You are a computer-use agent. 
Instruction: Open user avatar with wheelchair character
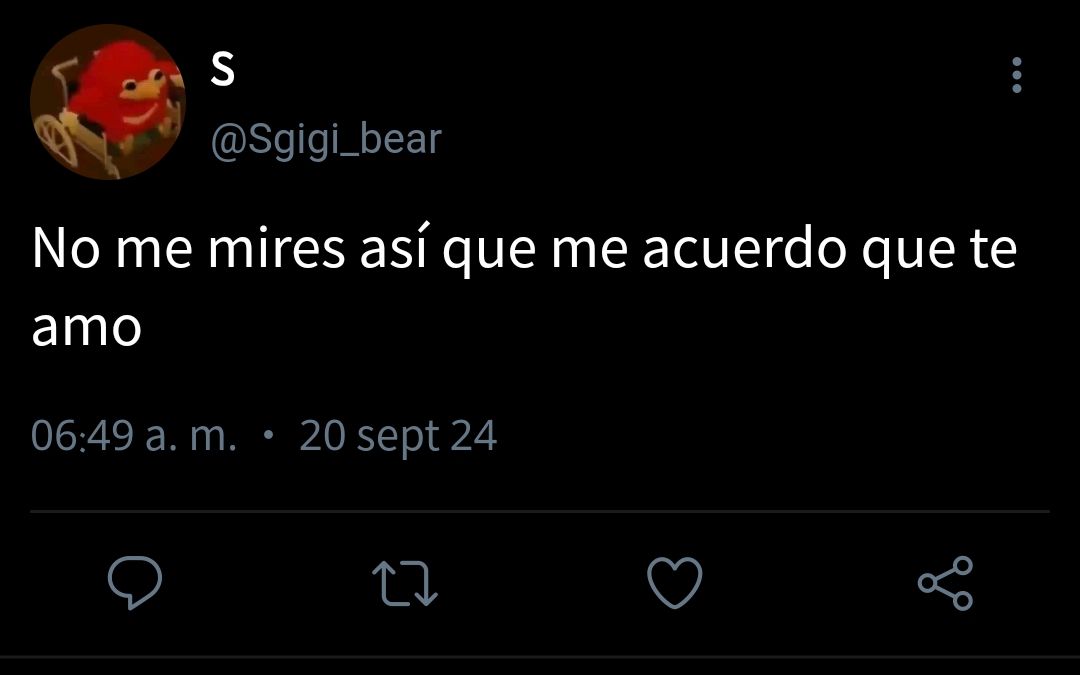[108, 102]
